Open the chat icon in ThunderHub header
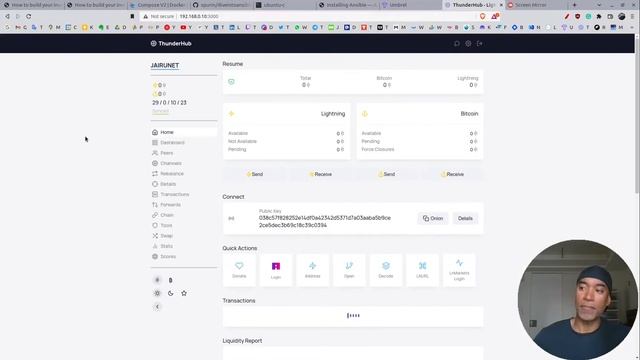Screen dimensions: 640x360 457,43
